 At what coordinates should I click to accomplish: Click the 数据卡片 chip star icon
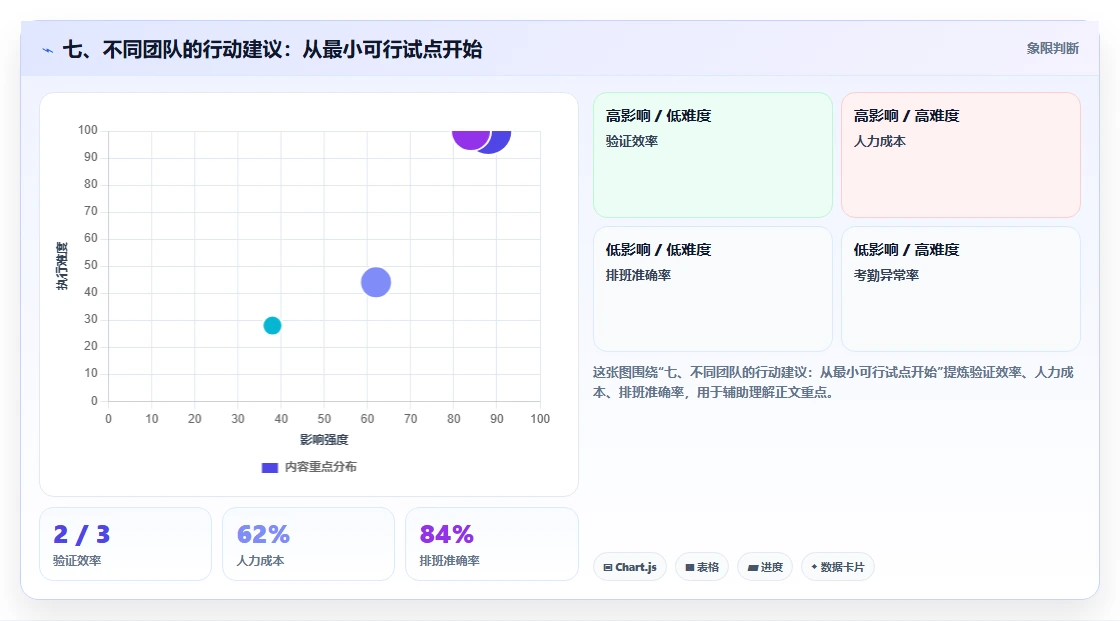pyautogui.click(x=814, y=567)
